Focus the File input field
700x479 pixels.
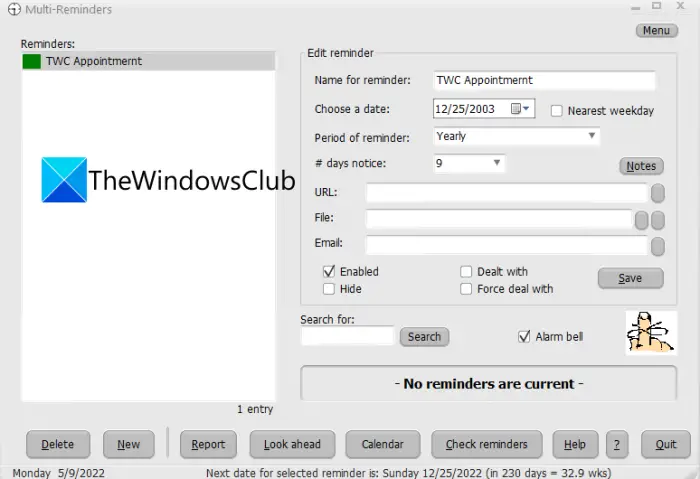coord(499,219)
